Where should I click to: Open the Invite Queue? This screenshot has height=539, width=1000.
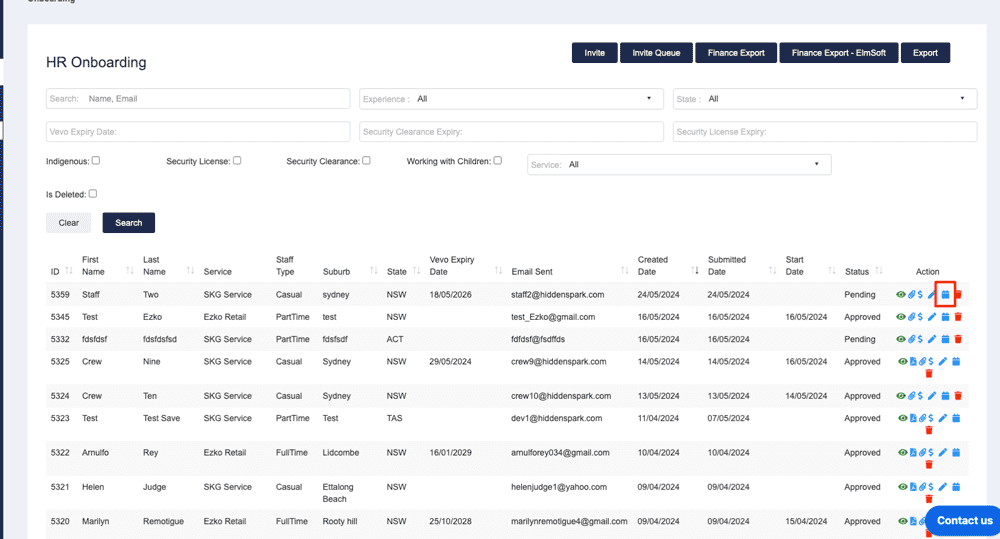point(656,53)
